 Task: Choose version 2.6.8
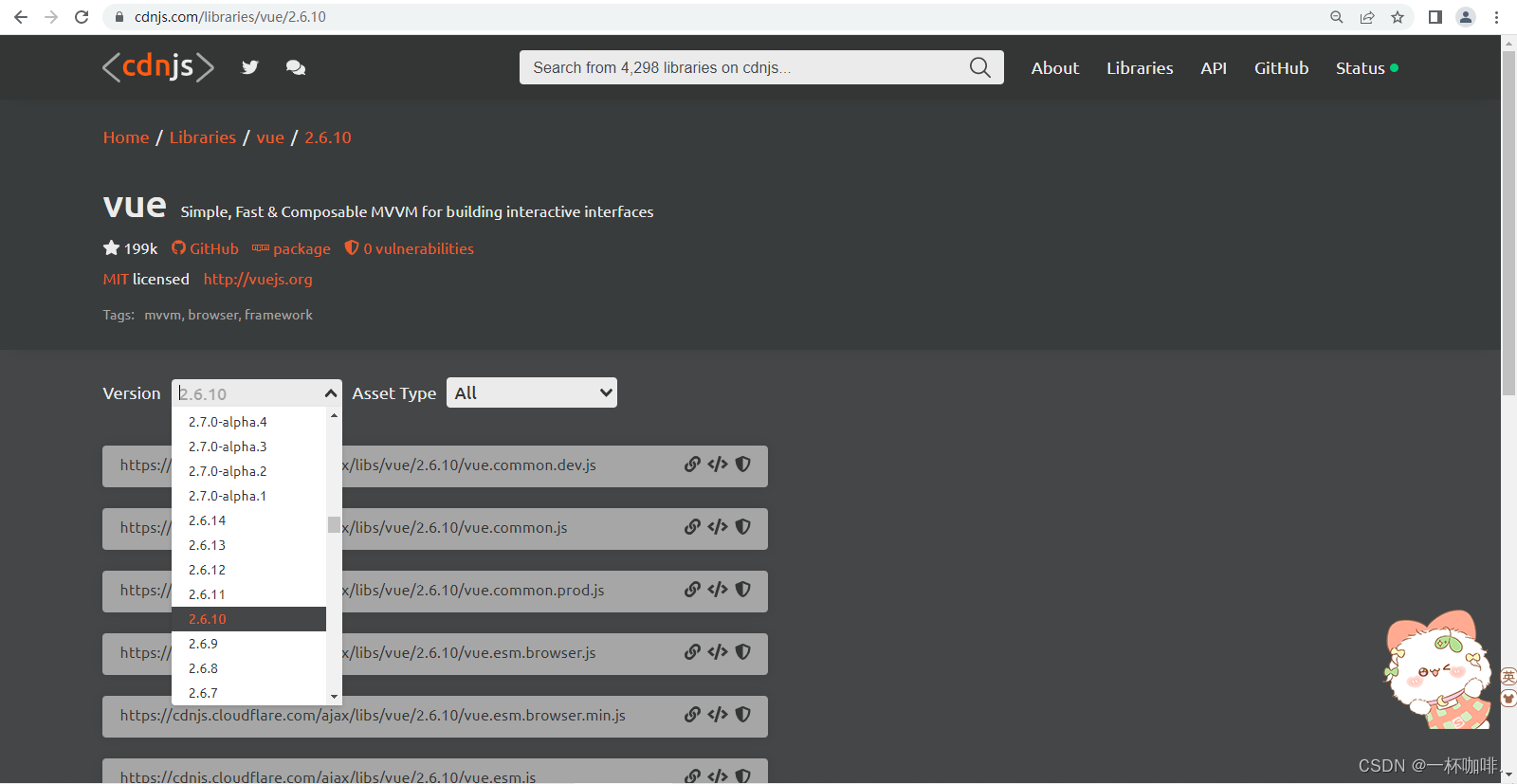(249, 668)
